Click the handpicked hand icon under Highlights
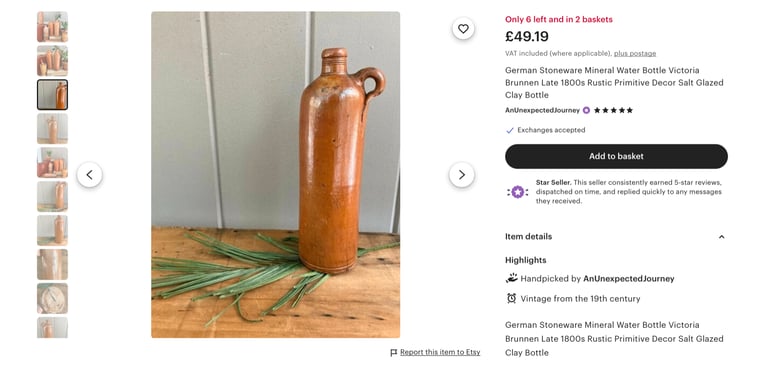768x368 pixels. [x=511, y=278]
